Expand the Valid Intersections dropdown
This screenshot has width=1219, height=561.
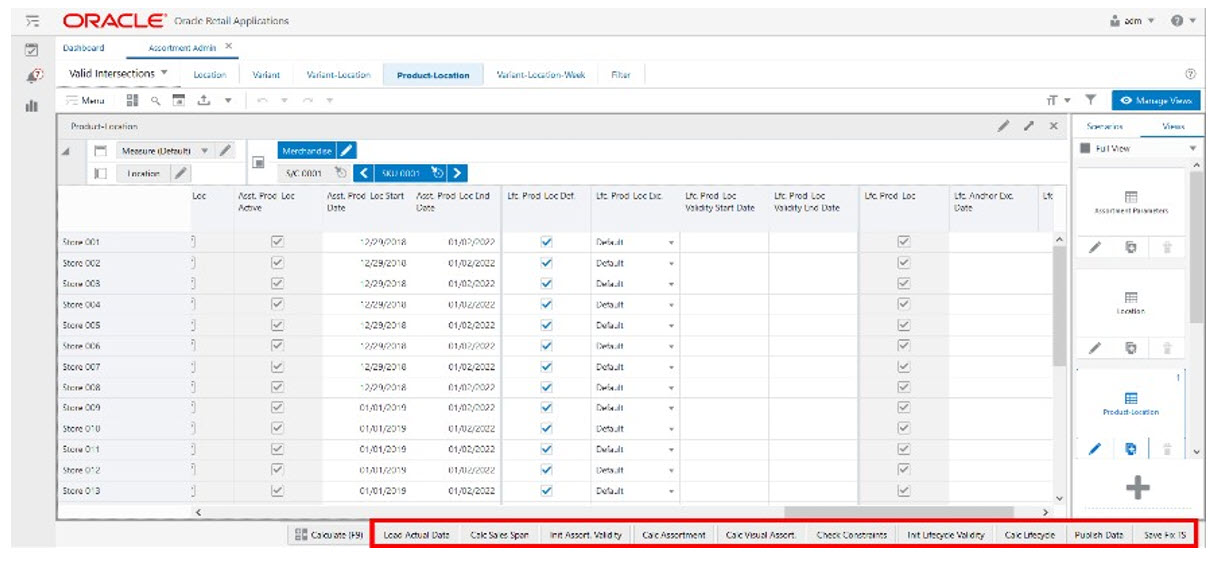tap(118, 74)
